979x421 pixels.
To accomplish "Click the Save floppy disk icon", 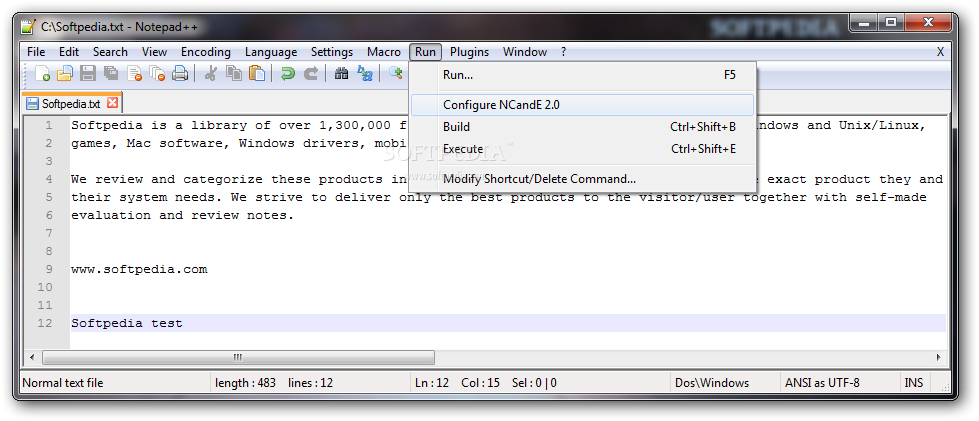I will coord(87,74).
